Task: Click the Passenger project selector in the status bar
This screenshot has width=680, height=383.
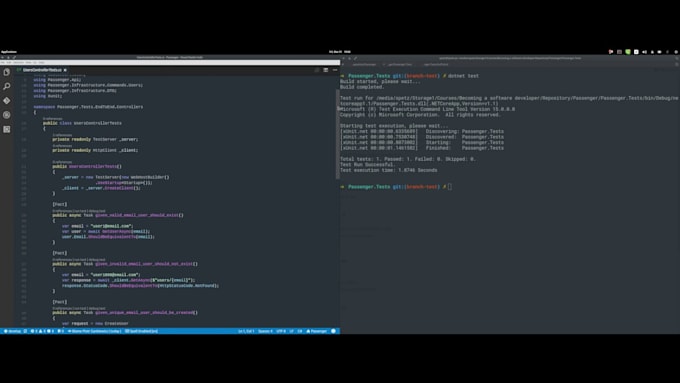Action: (x=317, y=331)
